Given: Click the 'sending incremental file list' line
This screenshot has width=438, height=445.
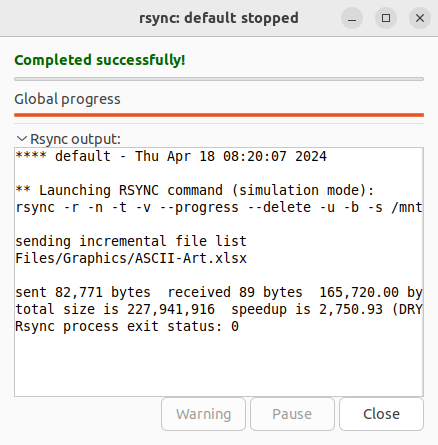Looking at the screenshot, I should pyautogui.click(x=131, y=241).
